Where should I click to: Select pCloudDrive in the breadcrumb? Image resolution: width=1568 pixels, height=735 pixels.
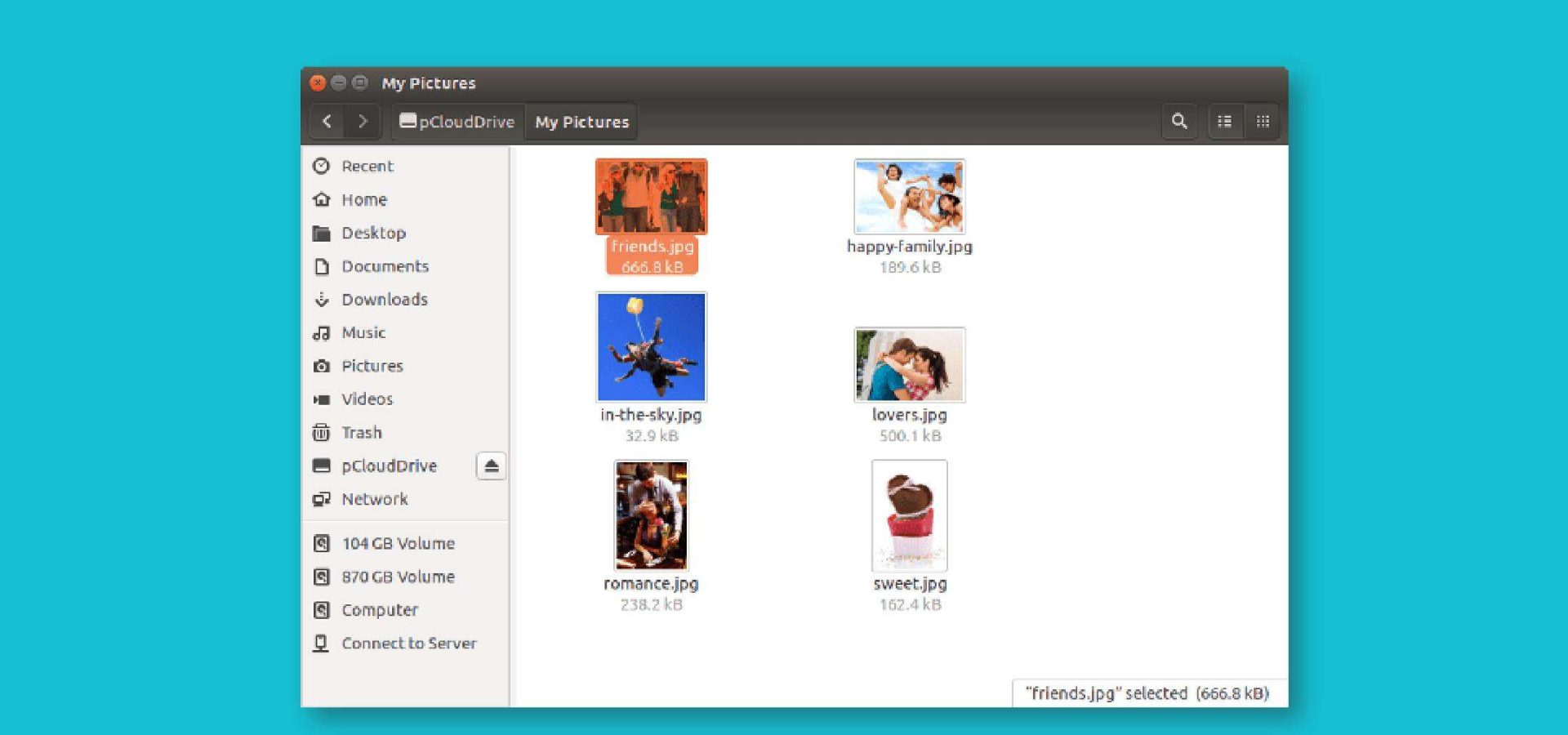(457, 121)
